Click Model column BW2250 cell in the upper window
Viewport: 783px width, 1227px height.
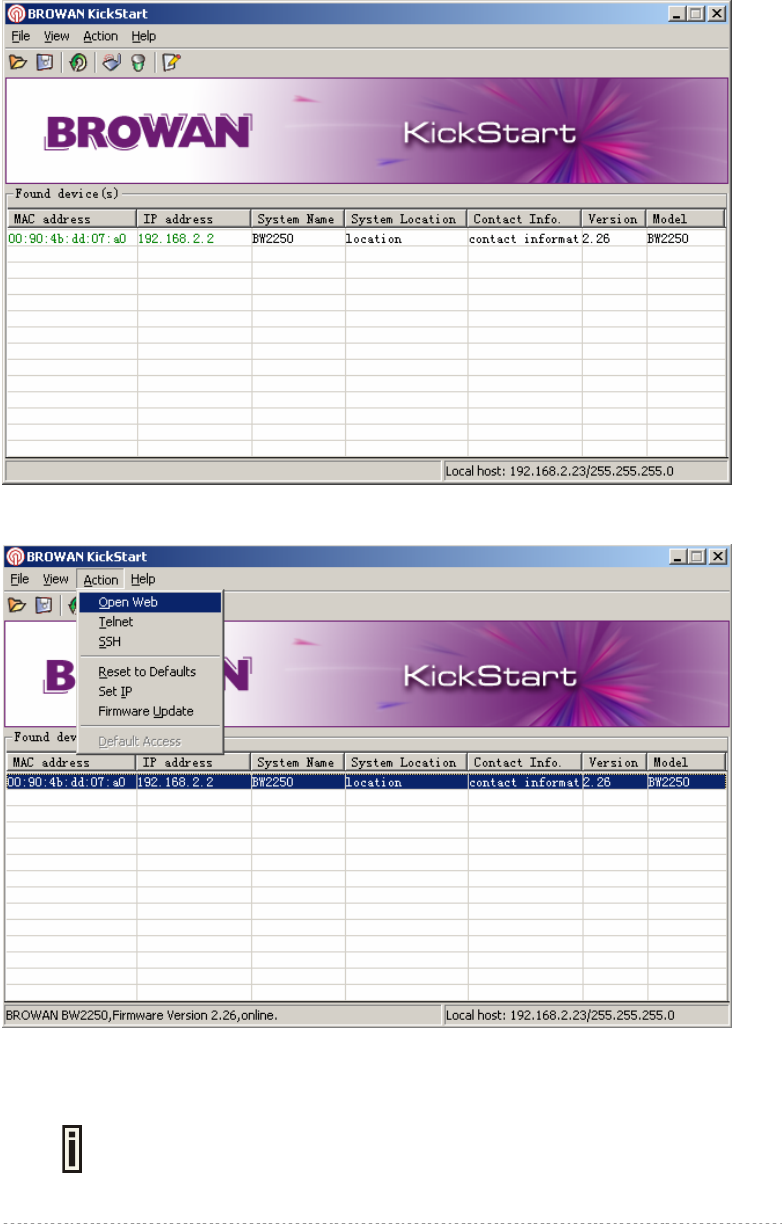click(668, 239)
